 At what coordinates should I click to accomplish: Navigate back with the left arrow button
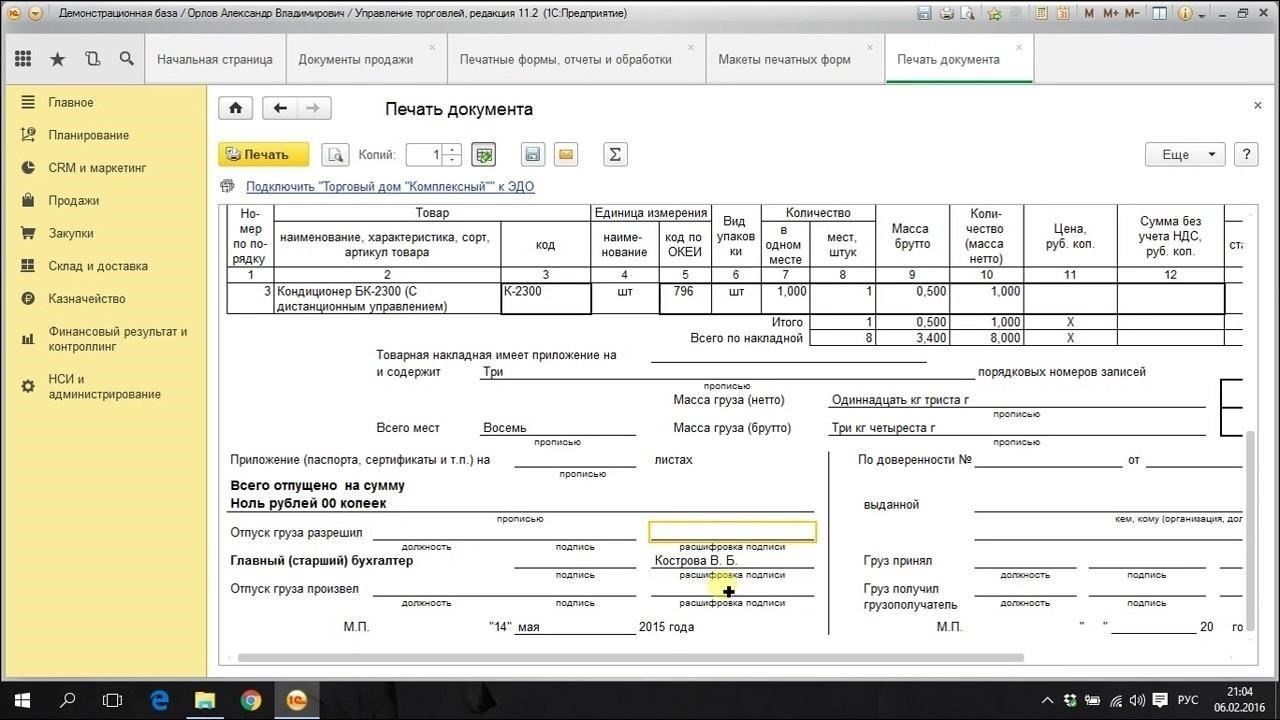[280, 109]
